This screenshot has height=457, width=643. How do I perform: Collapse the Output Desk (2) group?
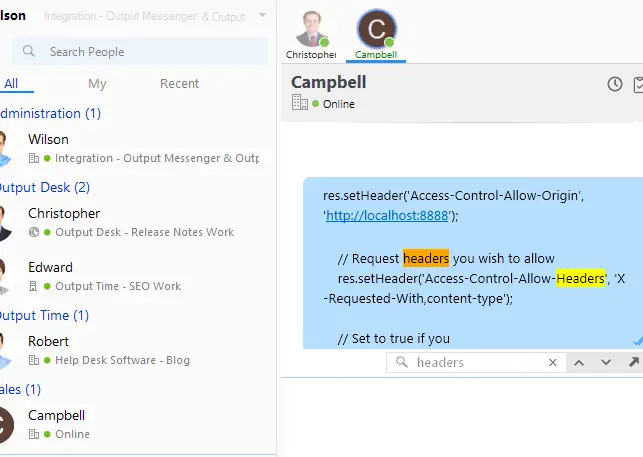tap(44, 187)
